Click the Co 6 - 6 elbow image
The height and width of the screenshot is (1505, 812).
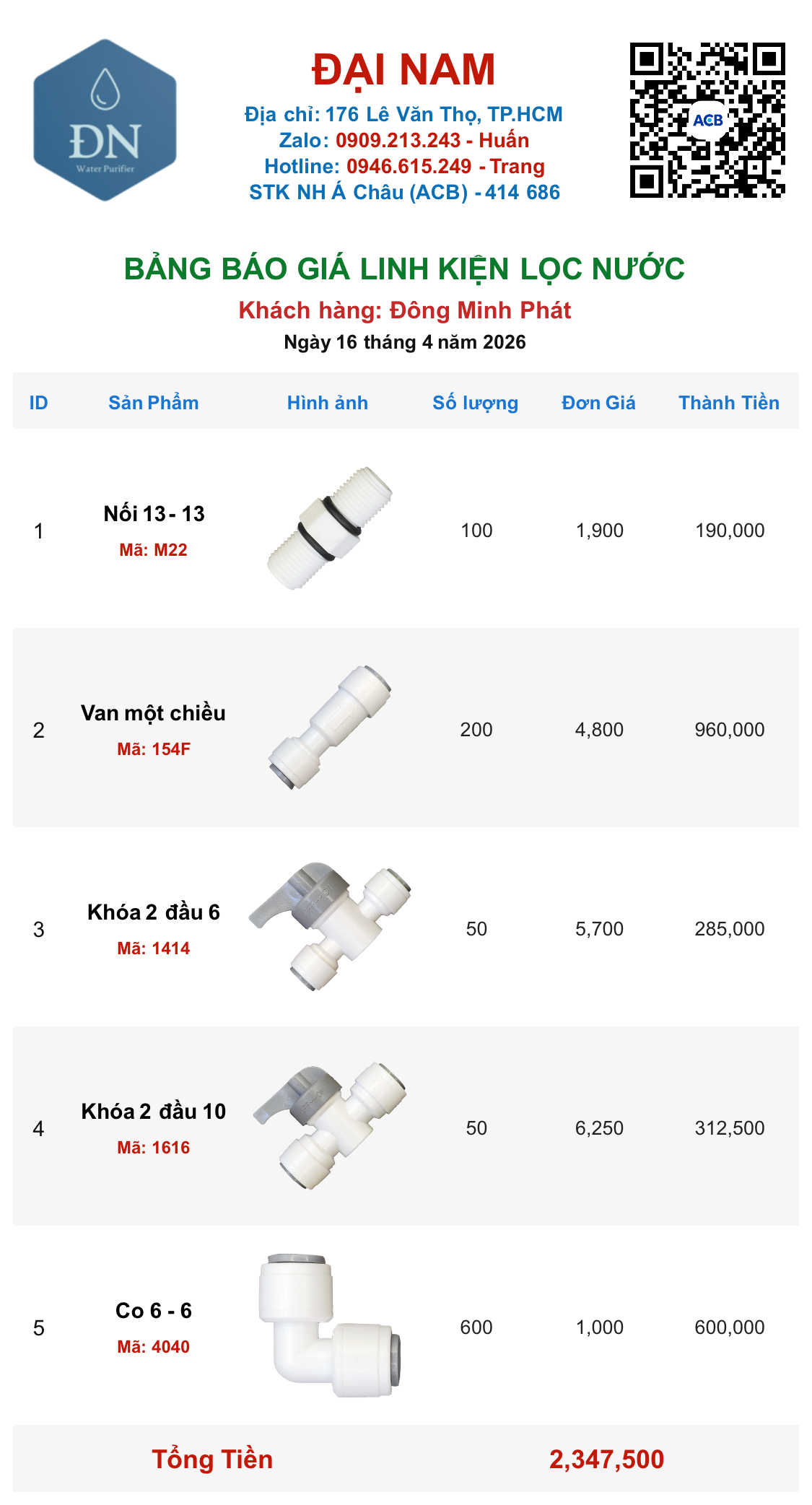pyautogui.click(x=329, y=1325)
